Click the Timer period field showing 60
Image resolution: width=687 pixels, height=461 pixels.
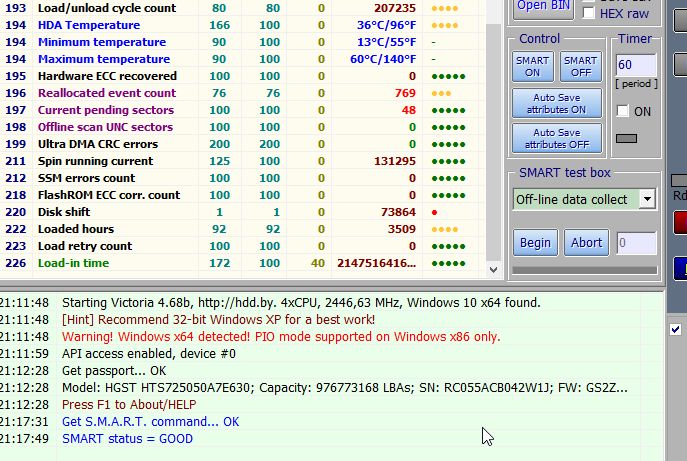tap(636, 65)
